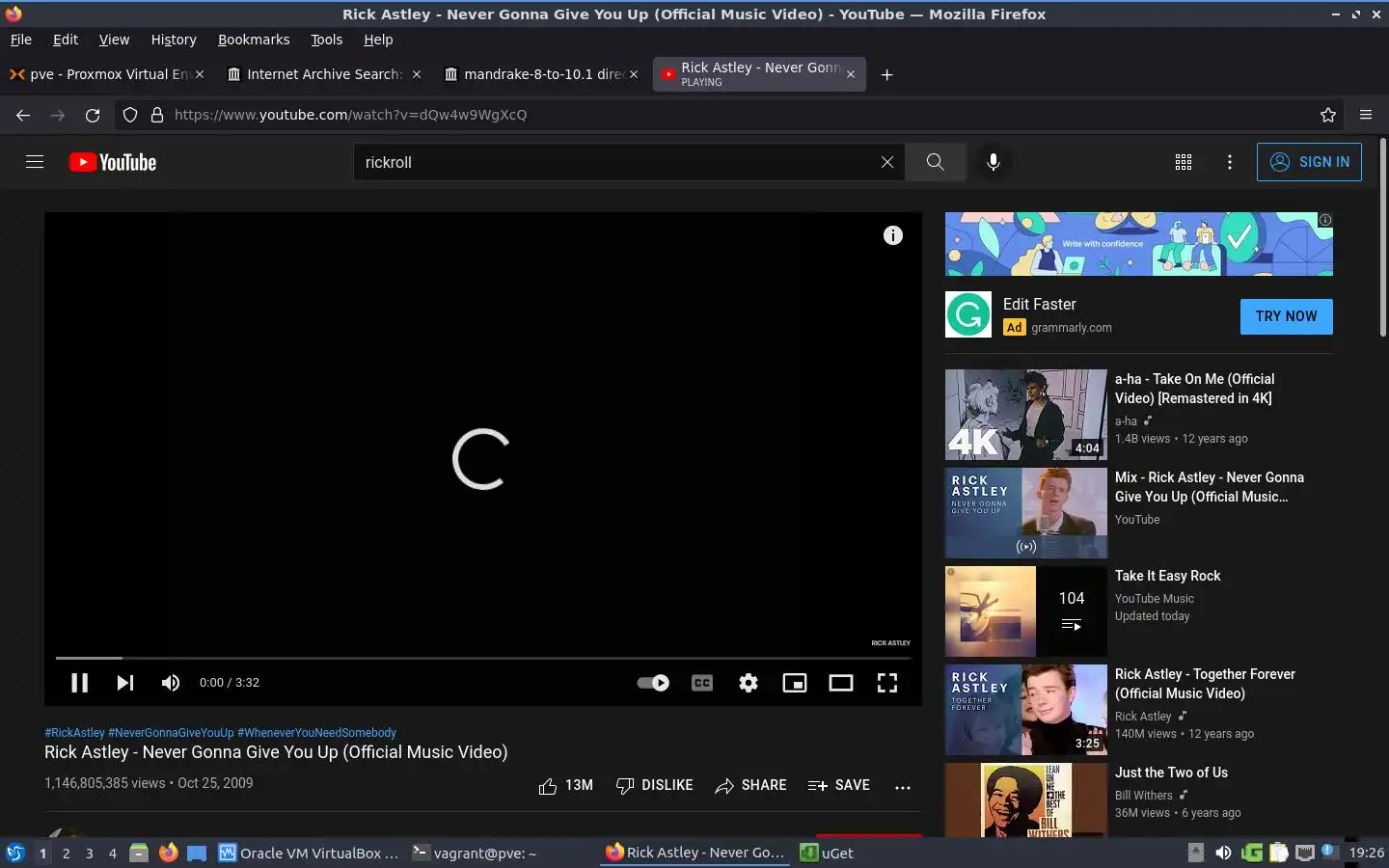Open the YouTube apps grid
Screen dimensions: 1389x868
1184,162
